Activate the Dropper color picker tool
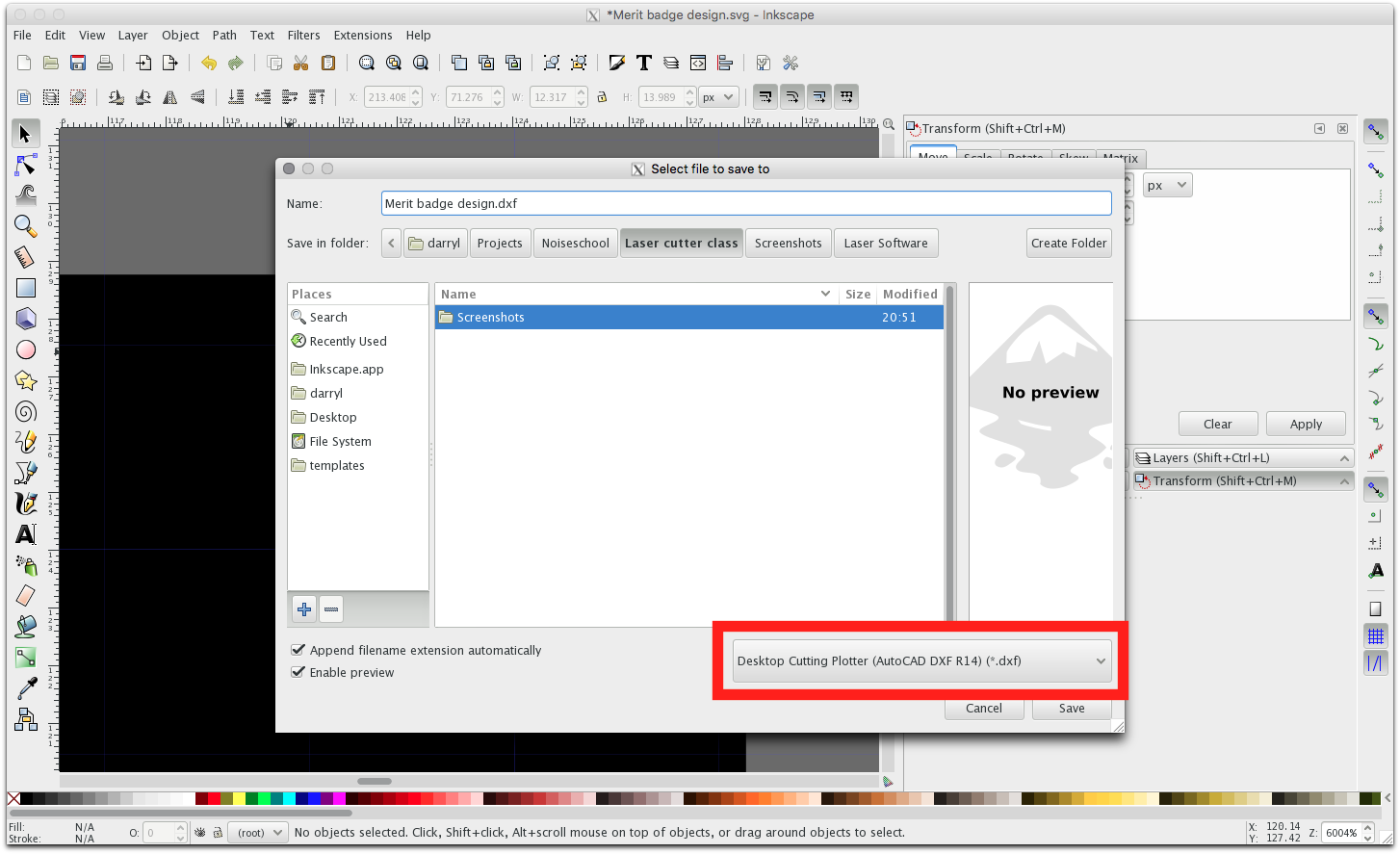Image resolution: width=1400 pixels, height=854 pixels. [x=26, y=687]
